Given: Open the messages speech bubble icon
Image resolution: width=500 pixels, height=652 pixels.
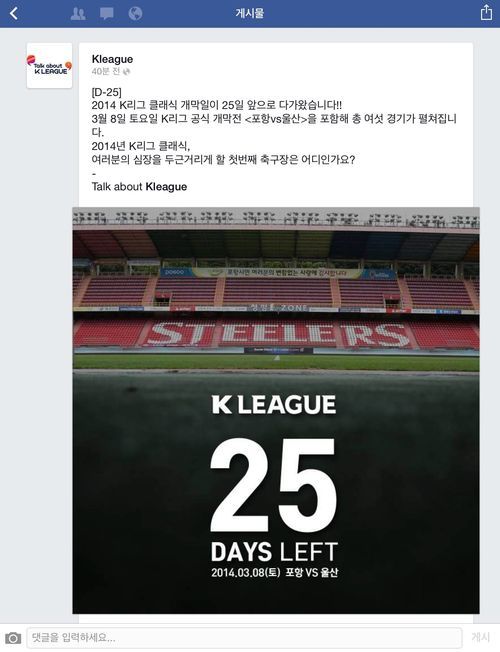Looking at the screenshot, I should pos(106,14).
